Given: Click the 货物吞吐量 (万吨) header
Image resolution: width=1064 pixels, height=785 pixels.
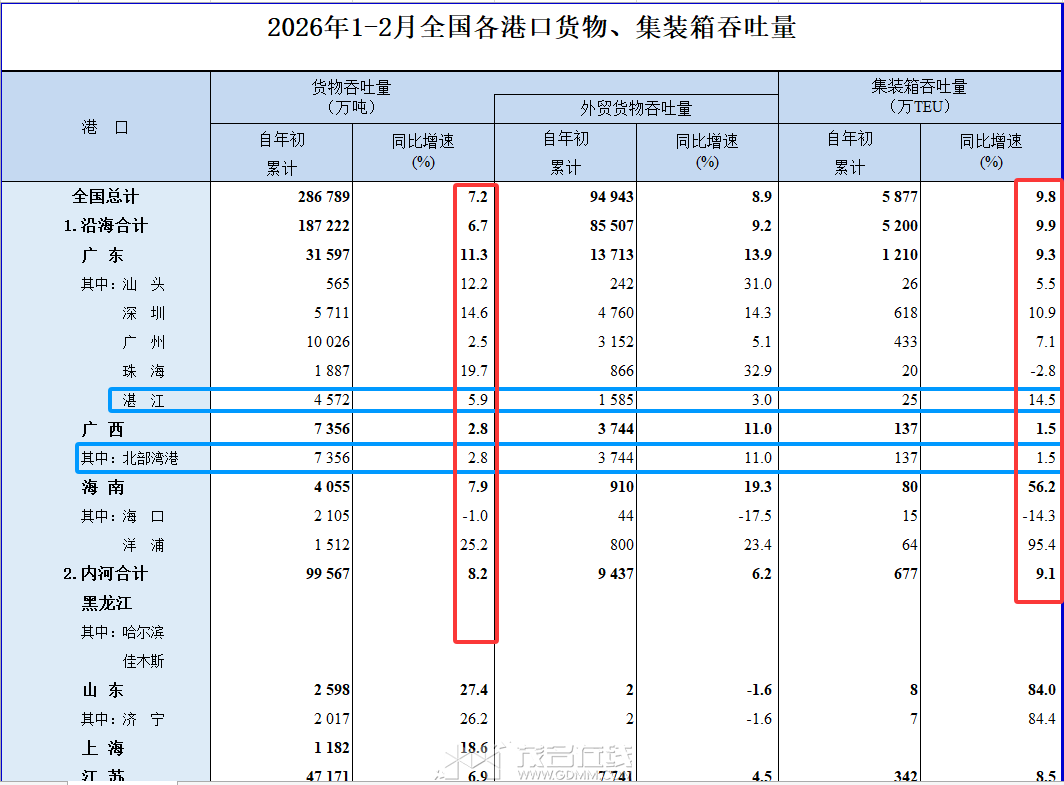Looking at the screenshot, I should click(x=351, y=97).
